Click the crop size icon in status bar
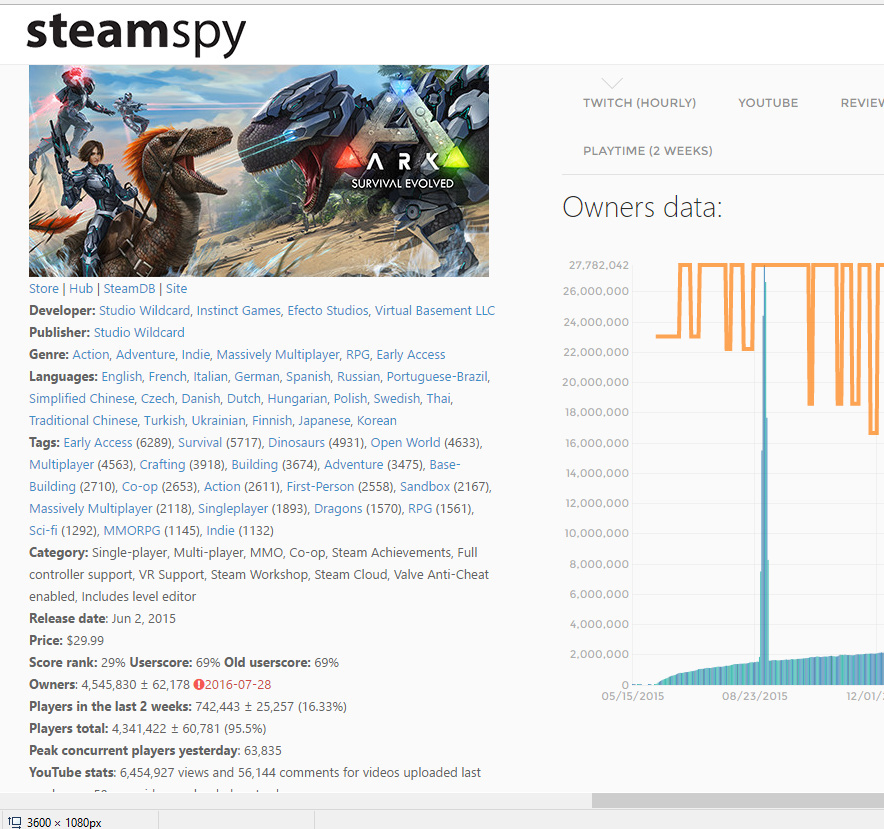The image size is (884, 829). click(15, 822)
